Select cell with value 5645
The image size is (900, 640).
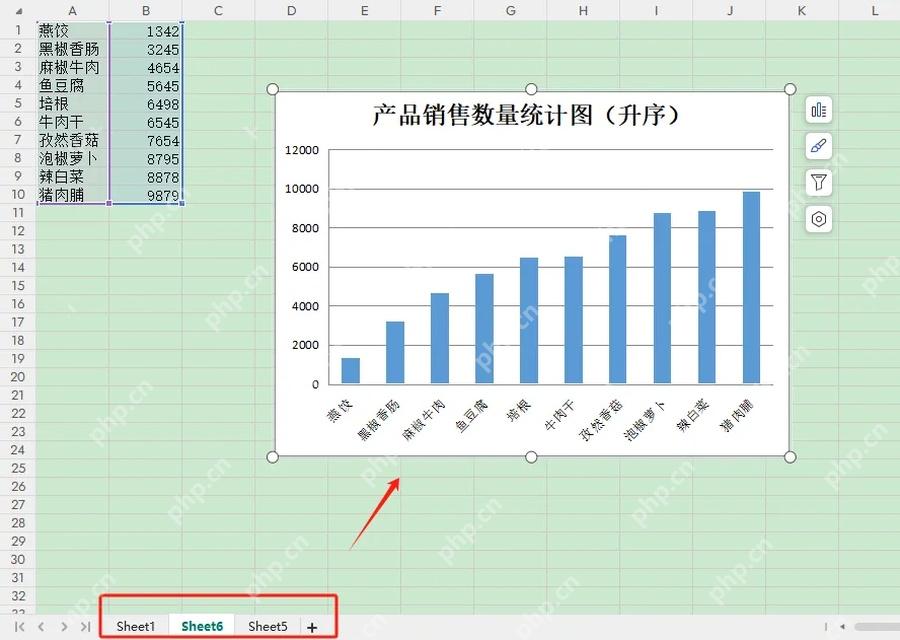[x=146, y=86]
